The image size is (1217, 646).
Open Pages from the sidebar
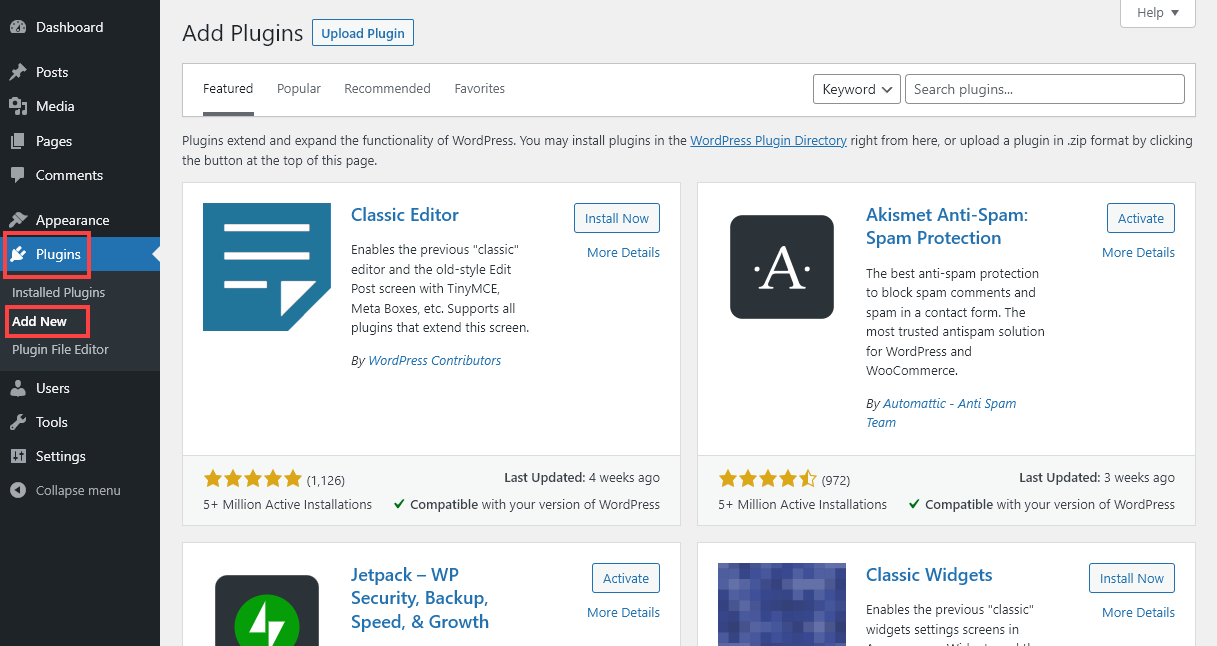click(x=51, y=141)
